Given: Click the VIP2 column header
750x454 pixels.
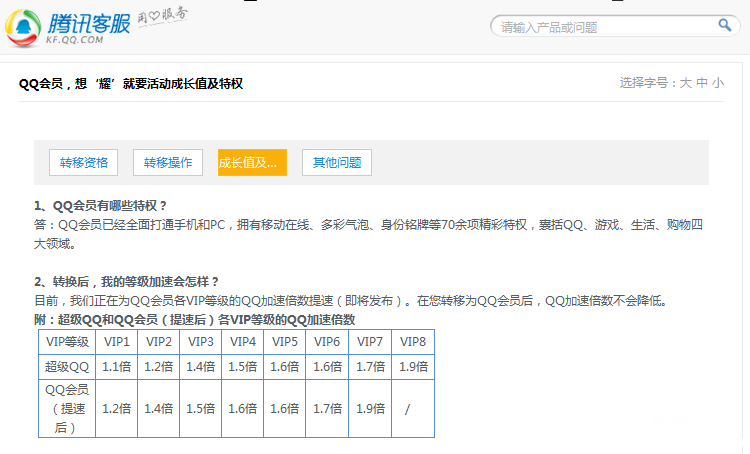Looking at the screenshot, I should 158,342.
